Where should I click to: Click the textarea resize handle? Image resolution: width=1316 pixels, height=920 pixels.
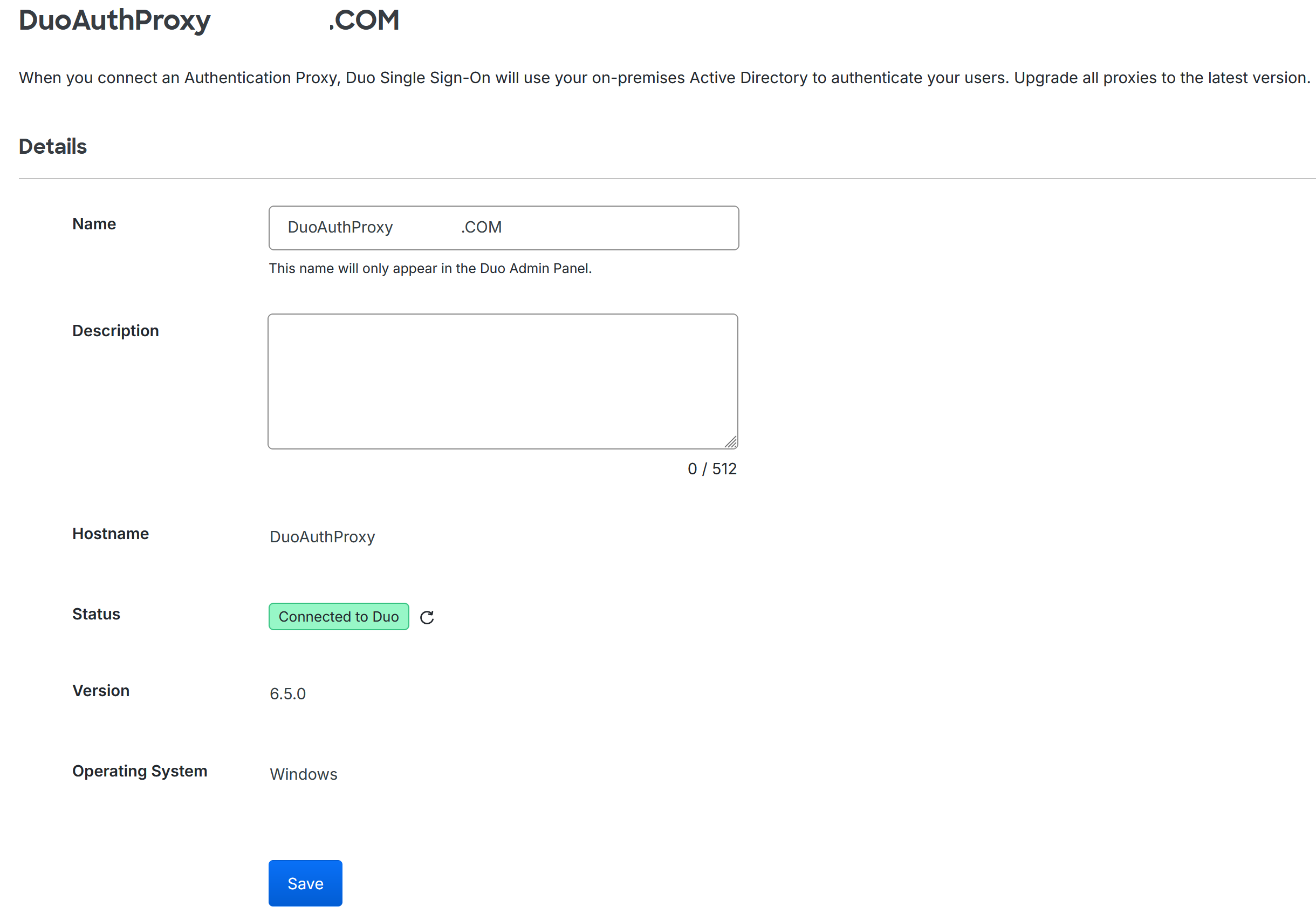[x=732, y=441]
